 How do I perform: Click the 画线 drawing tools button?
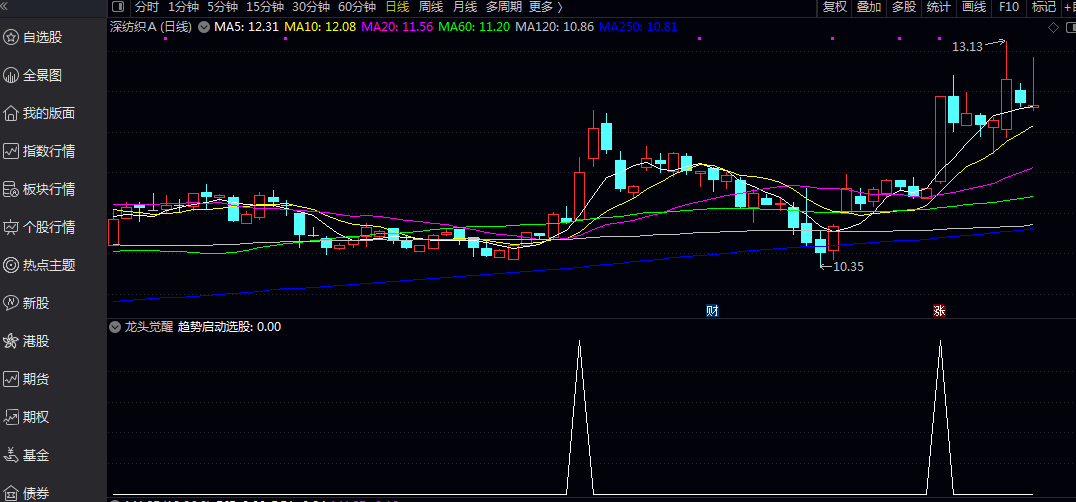coord(973,7)
